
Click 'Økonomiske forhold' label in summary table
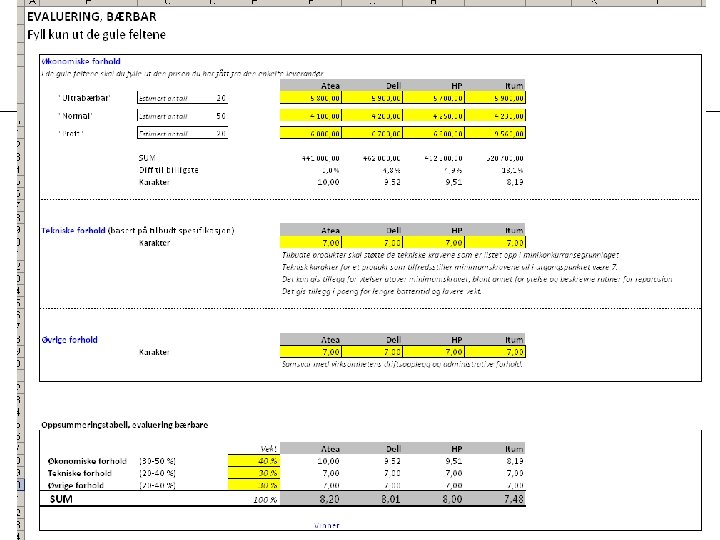87,461
